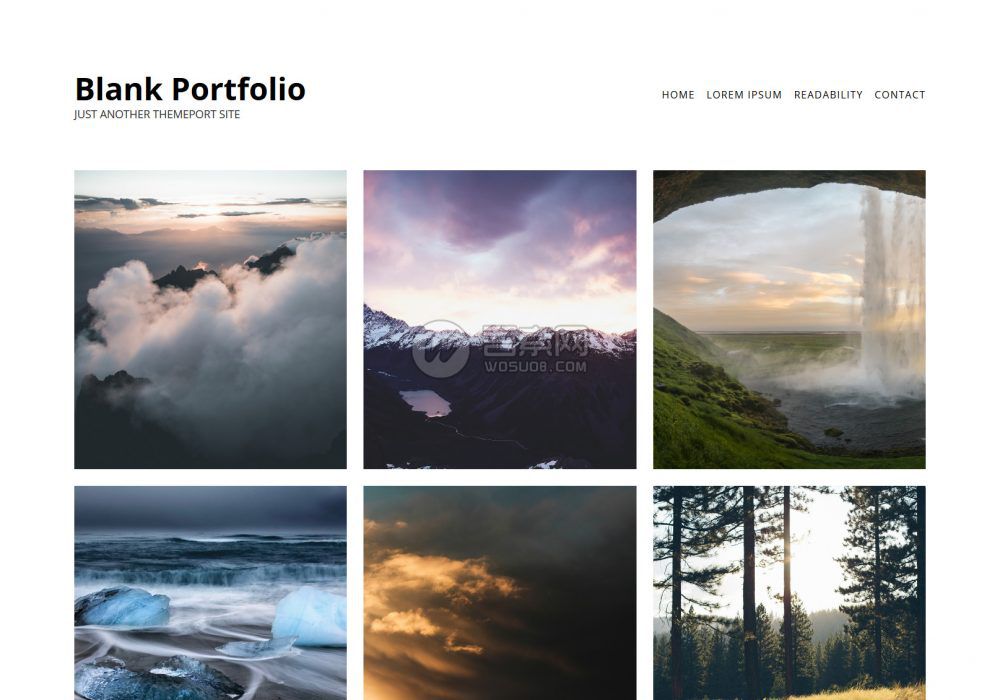This screenshot has width=1000, height=700.
Task: Click the Just Another Themeport Site tagline
Action: click(157, 115)
